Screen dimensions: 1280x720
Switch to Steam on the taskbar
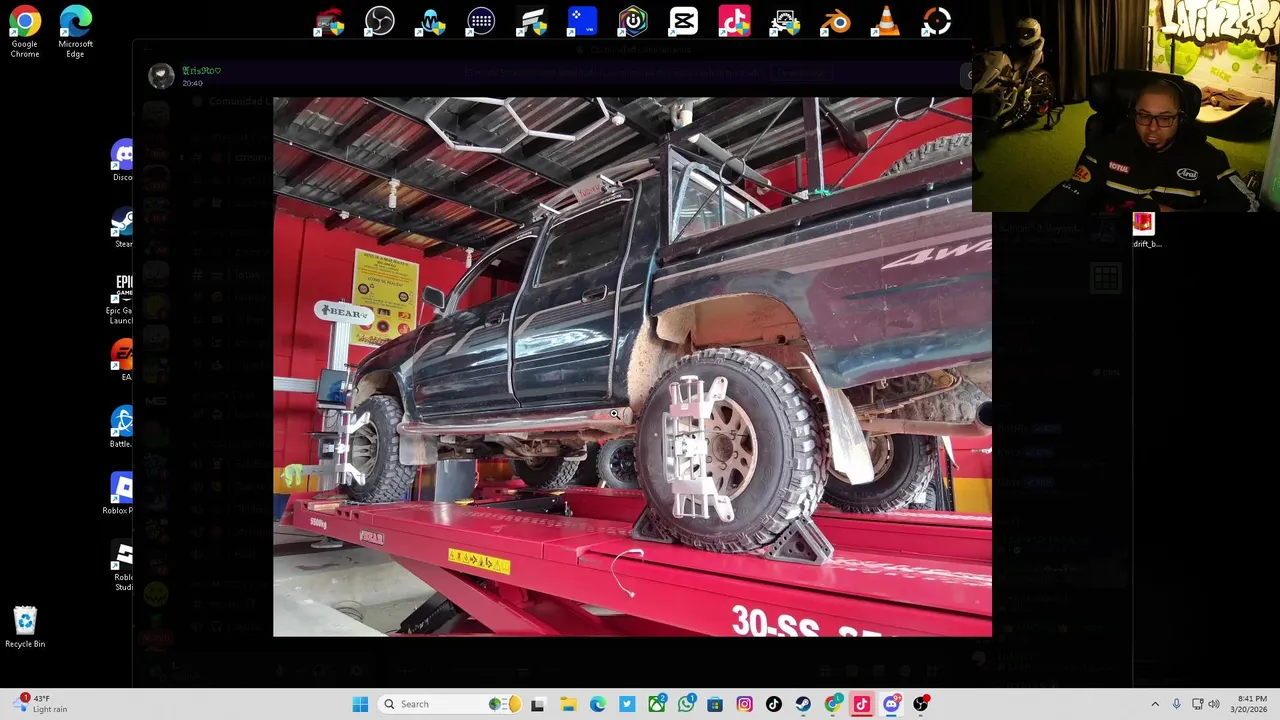[803, 704]
